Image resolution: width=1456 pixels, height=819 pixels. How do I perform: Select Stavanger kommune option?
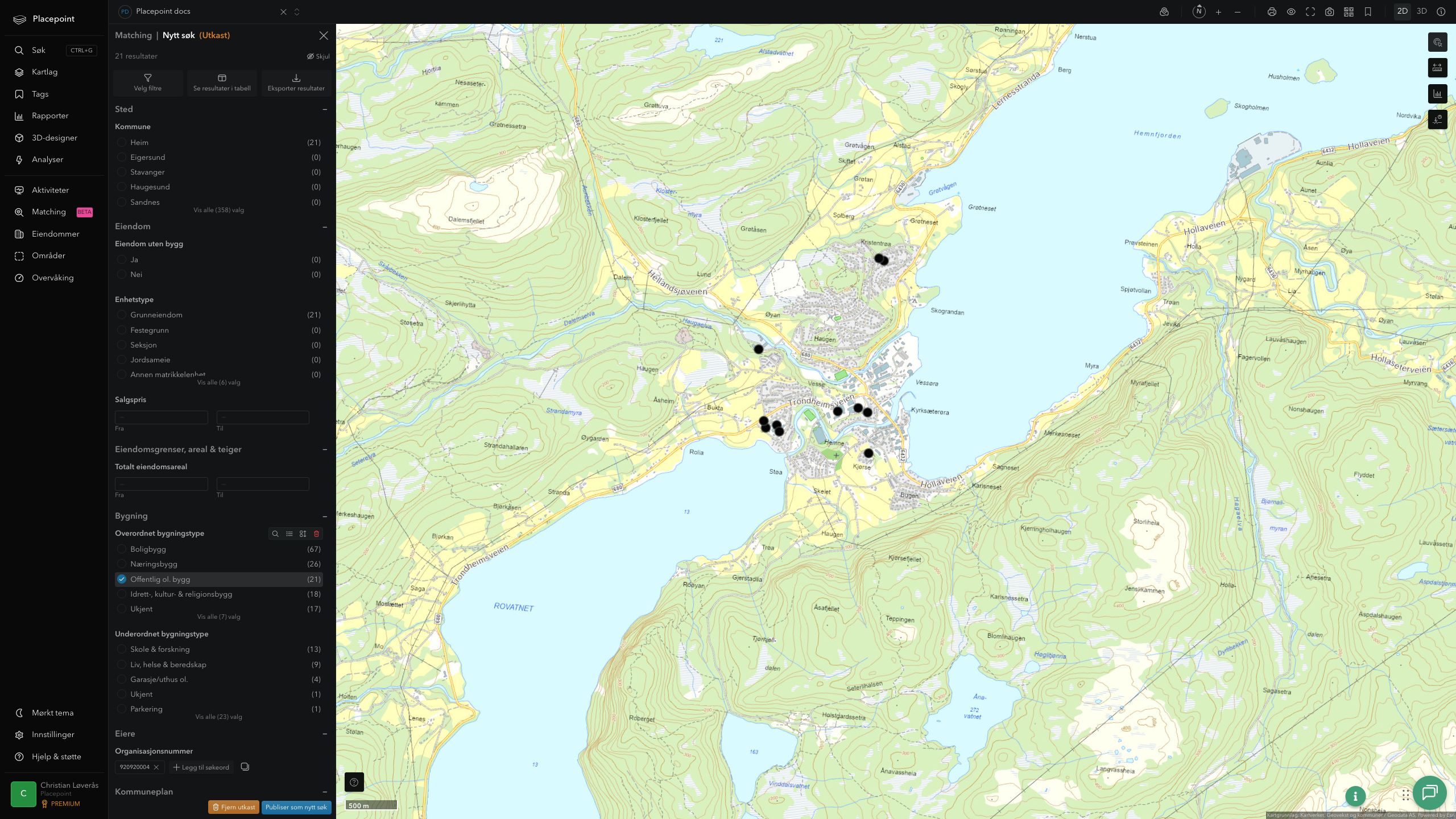pos(218,172)
